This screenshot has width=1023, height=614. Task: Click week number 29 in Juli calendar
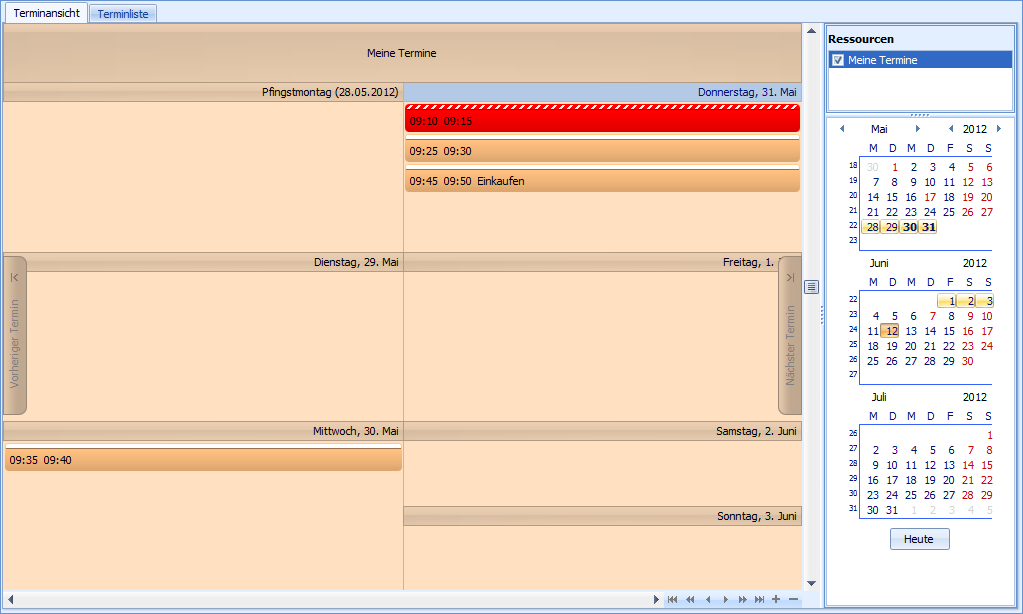point(853,478)
